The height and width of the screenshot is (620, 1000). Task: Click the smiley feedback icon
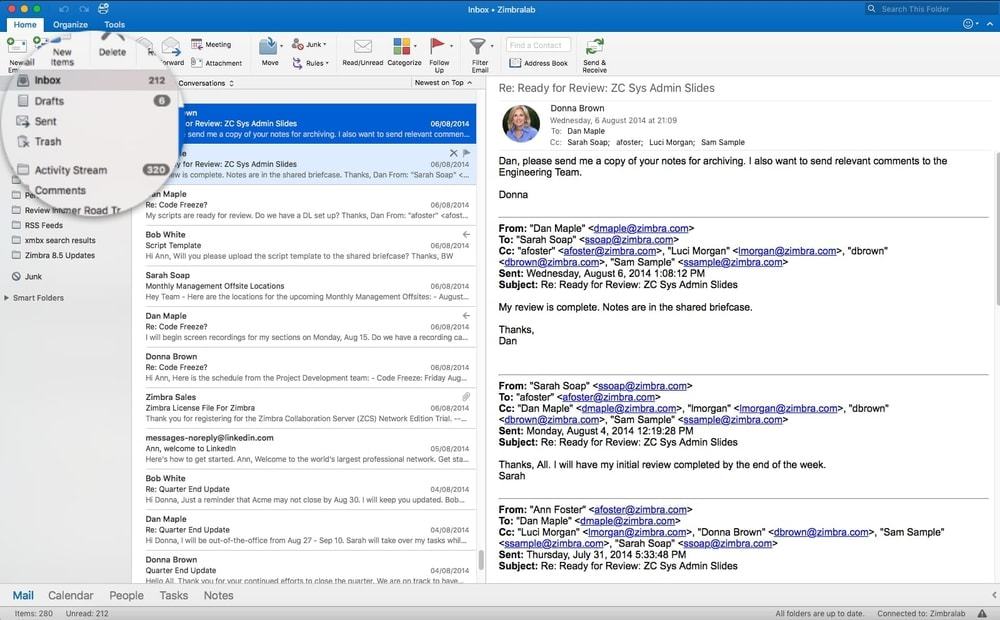click(968, 24)
